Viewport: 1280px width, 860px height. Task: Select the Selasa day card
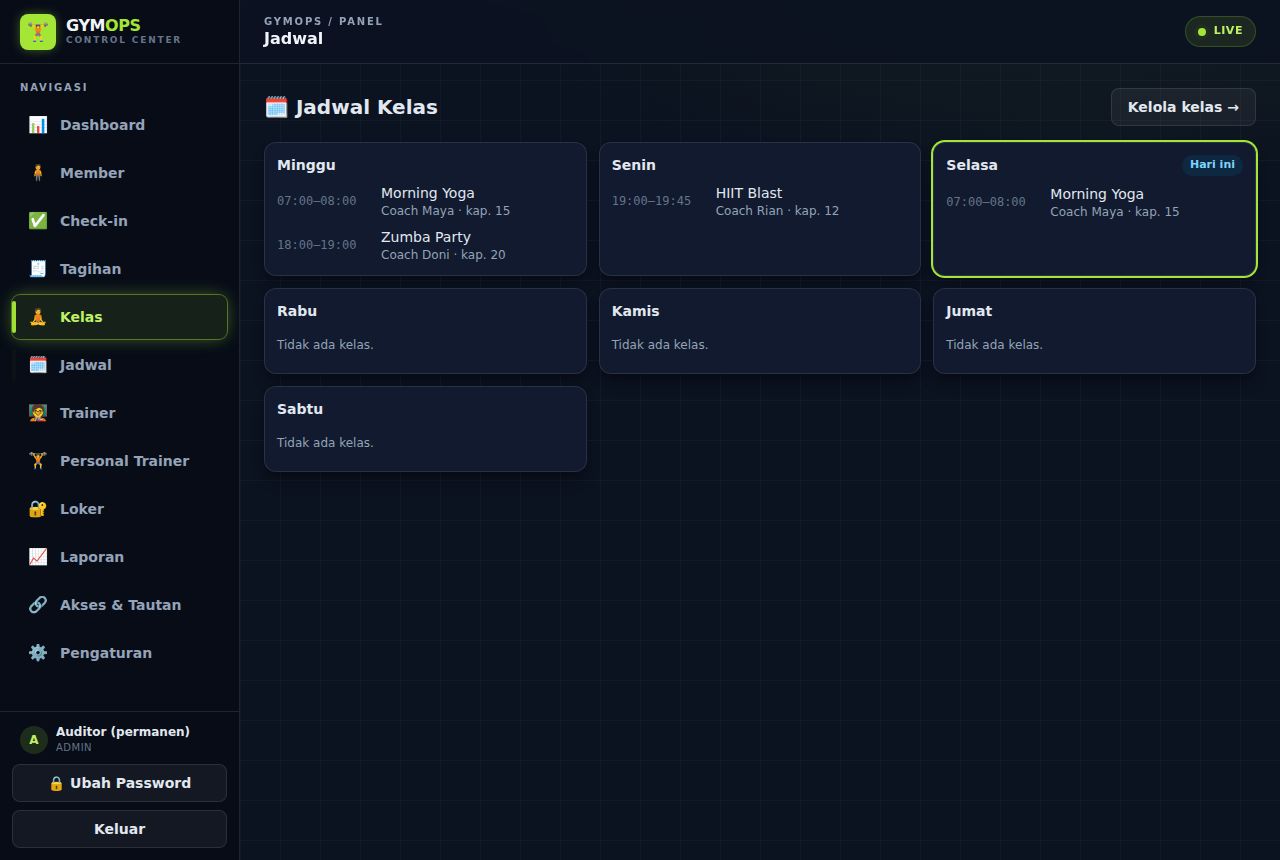tap(1094, 209)
